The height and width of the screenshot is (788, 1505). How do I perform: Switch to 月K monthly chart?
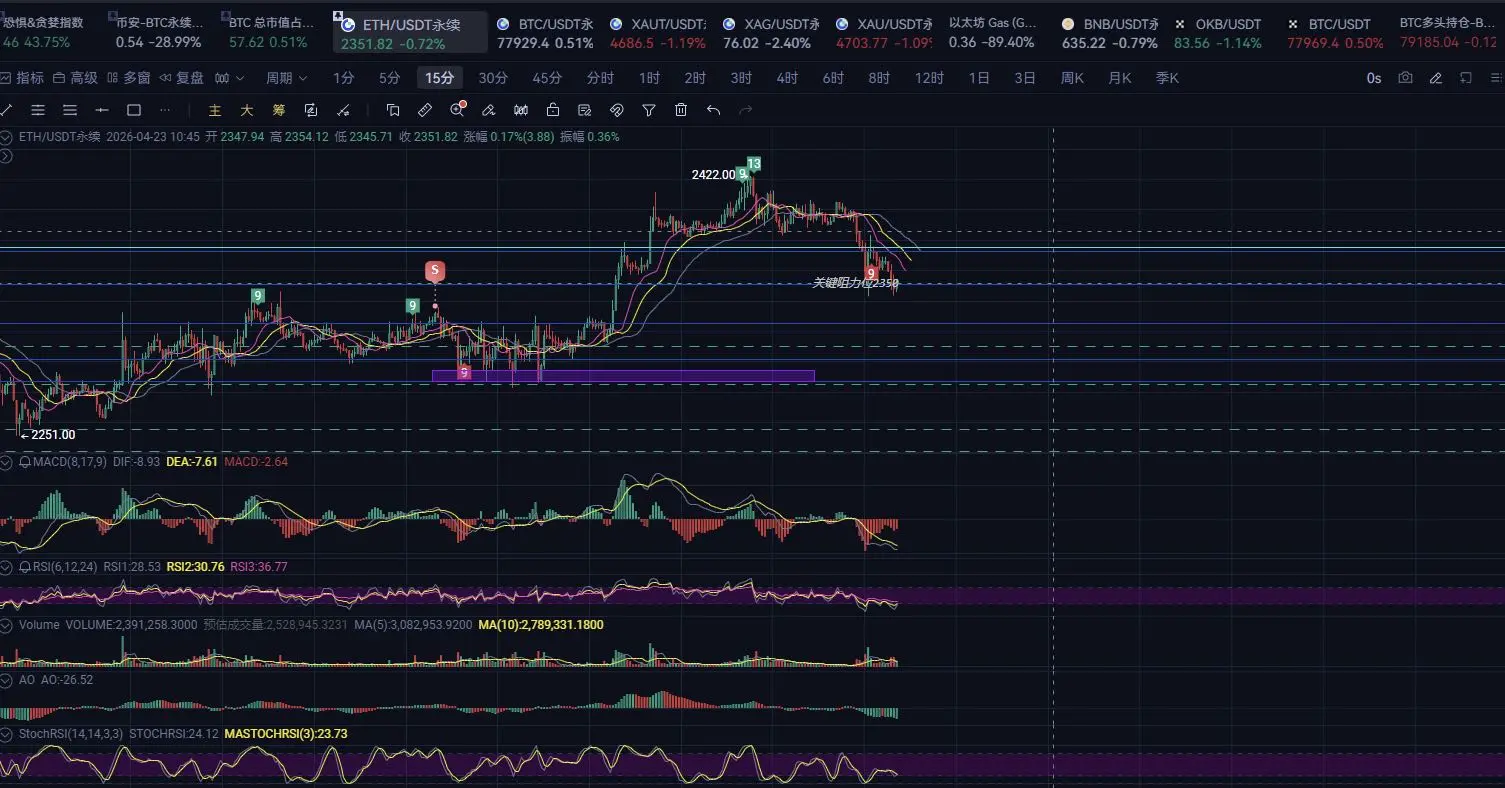tap(1120, 78)
